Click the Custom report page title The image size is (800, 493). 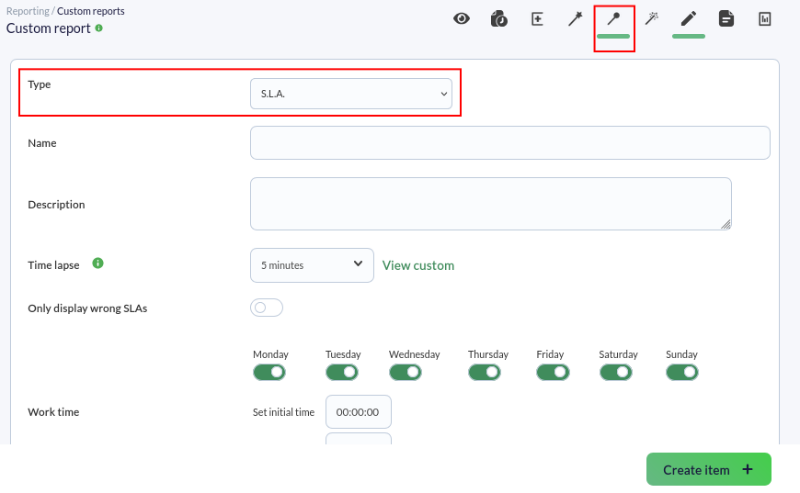(x=48, y=28)
